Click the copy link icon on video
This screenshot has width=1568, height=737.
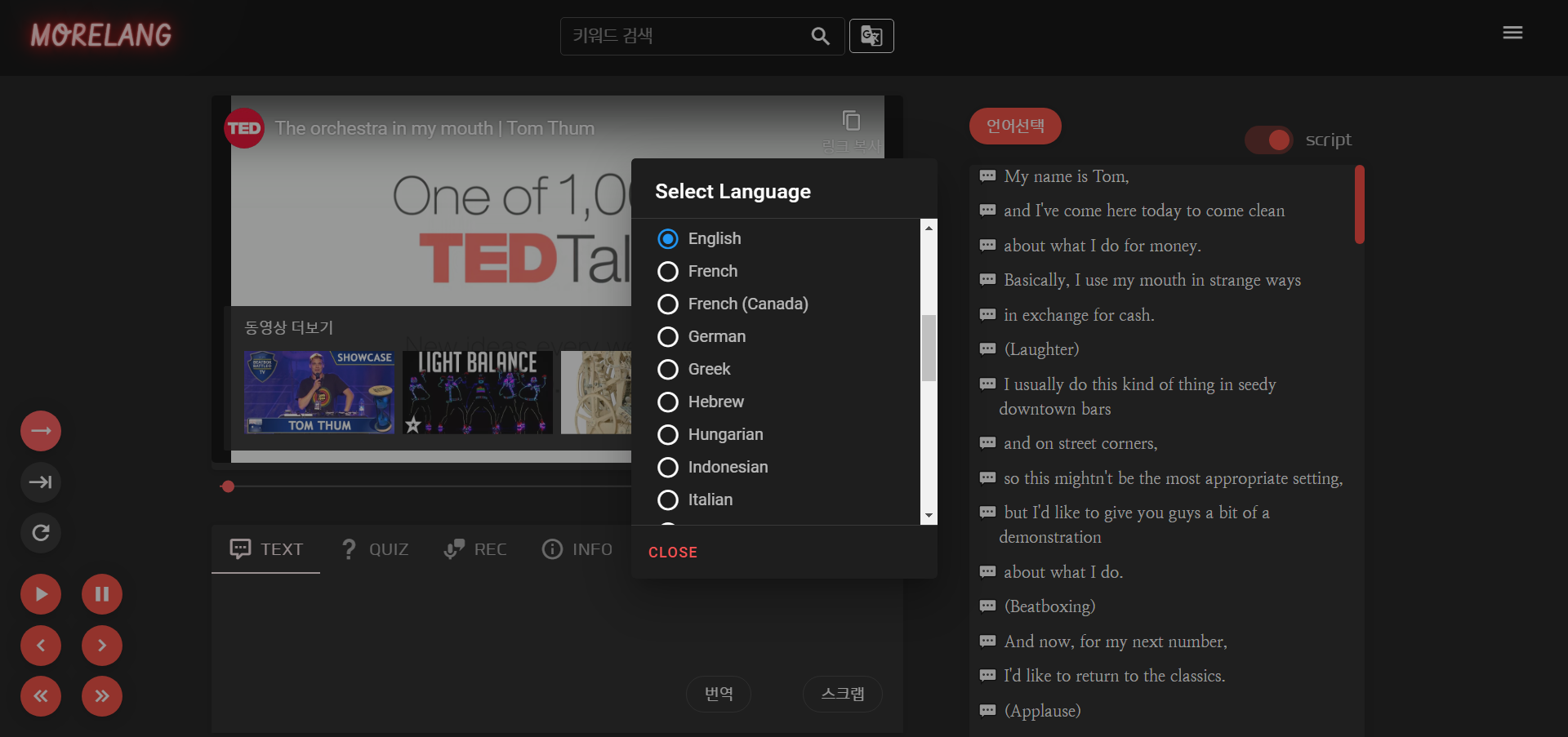point(851,121)
